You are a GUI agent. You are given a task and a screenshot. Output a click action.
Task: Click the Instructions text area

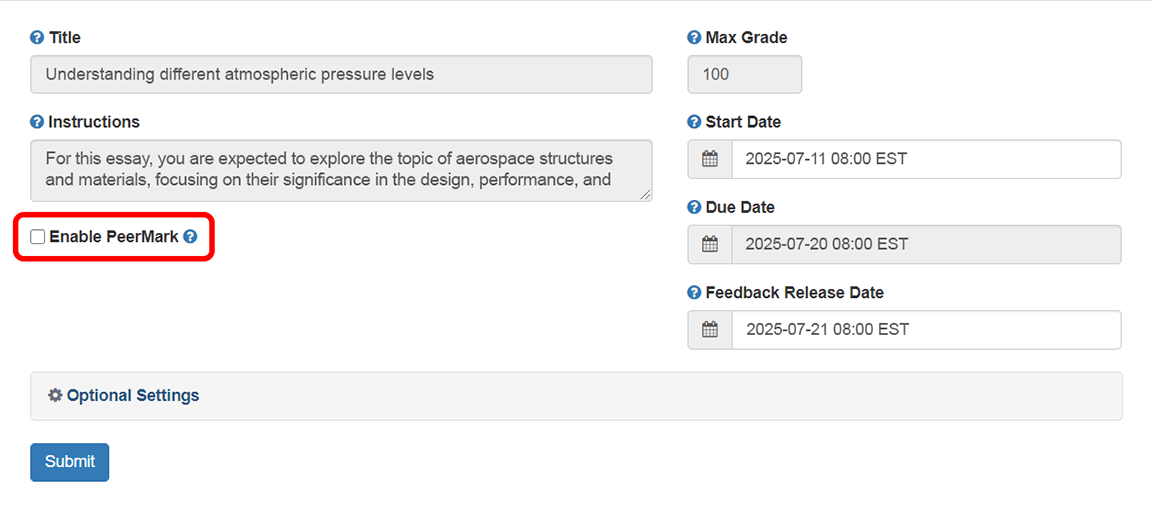(341, 171)
